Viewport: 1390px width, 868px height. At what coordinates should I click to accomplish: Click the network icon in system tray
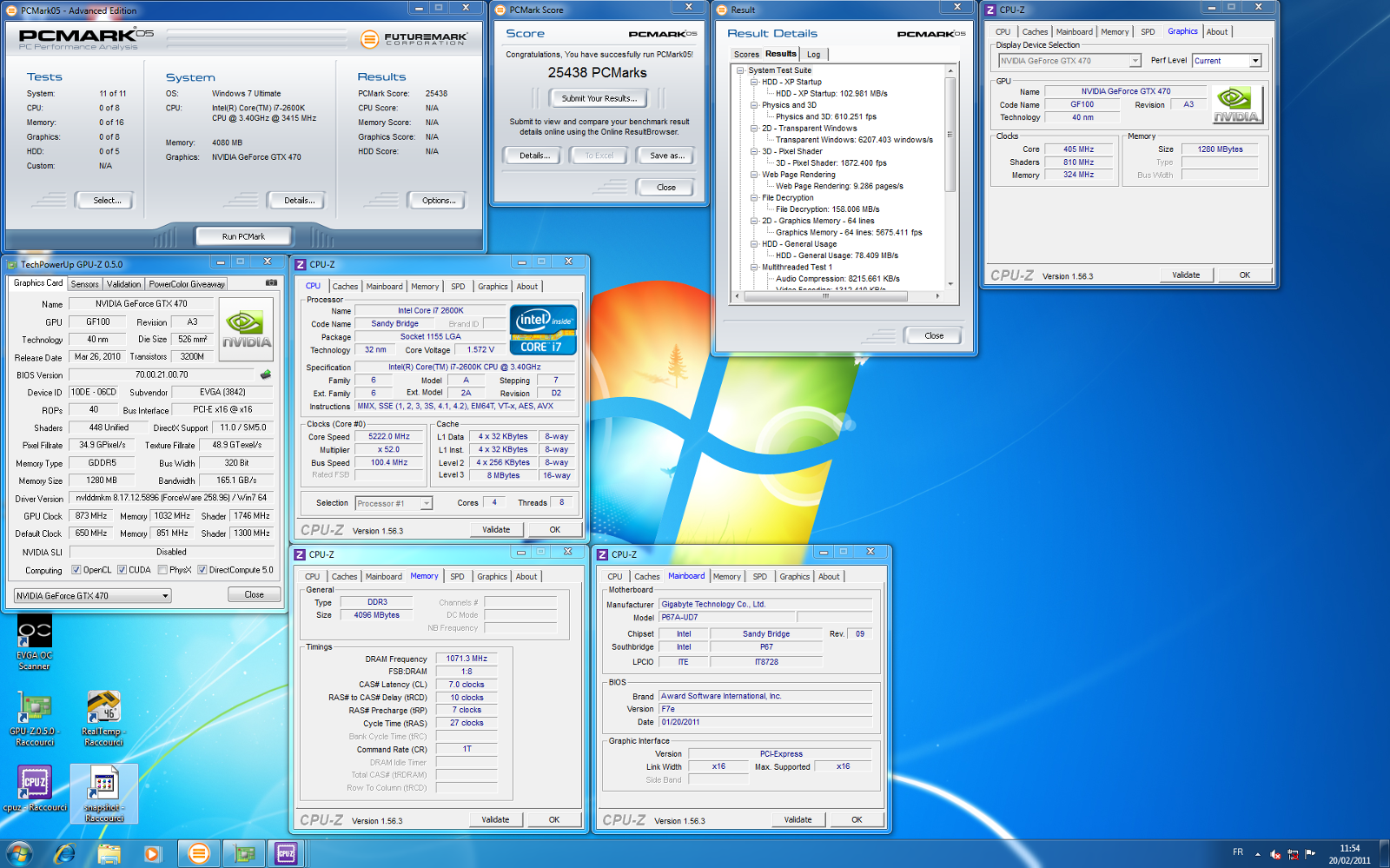click(x=1293, y=854)
